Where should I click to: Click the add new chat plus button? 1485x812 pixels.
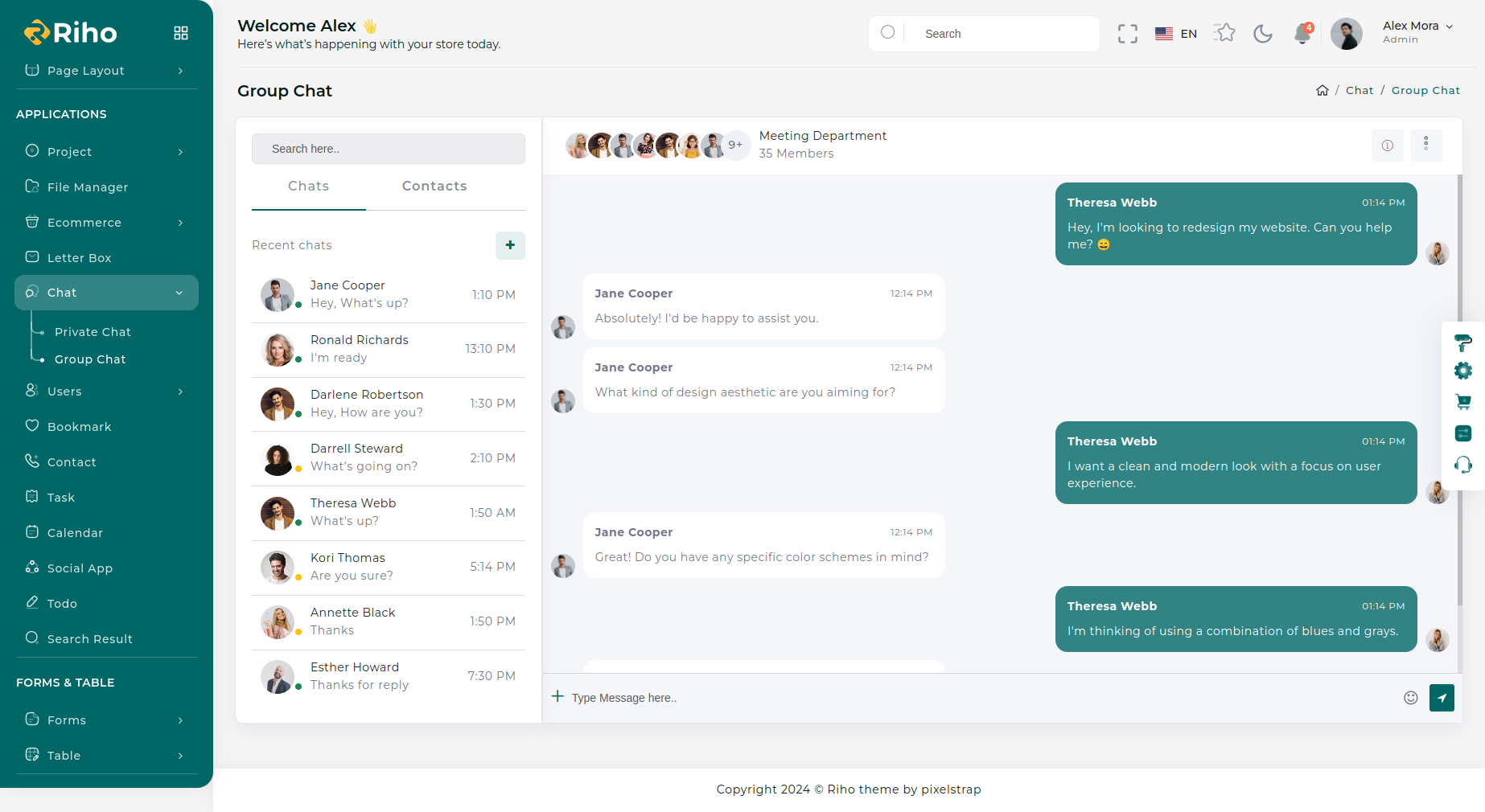click(x=510, y=245)
